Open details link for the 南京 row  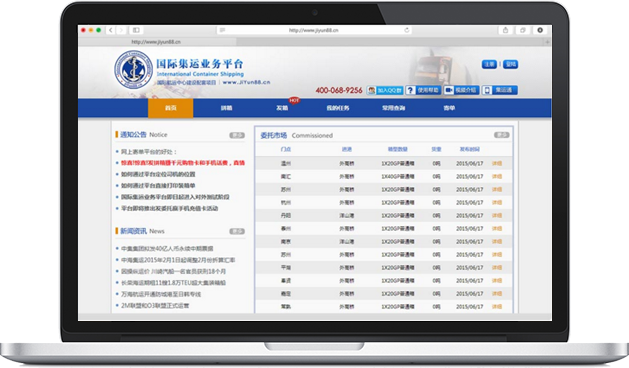coord(497,242)
